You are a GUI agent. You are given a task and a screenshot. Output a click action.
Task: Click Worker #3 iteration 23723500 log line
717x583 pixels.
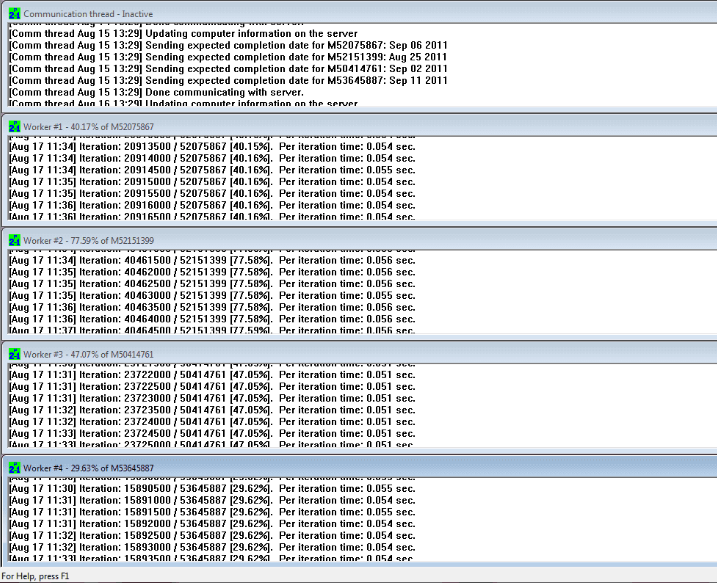click(x=212, y=410)
